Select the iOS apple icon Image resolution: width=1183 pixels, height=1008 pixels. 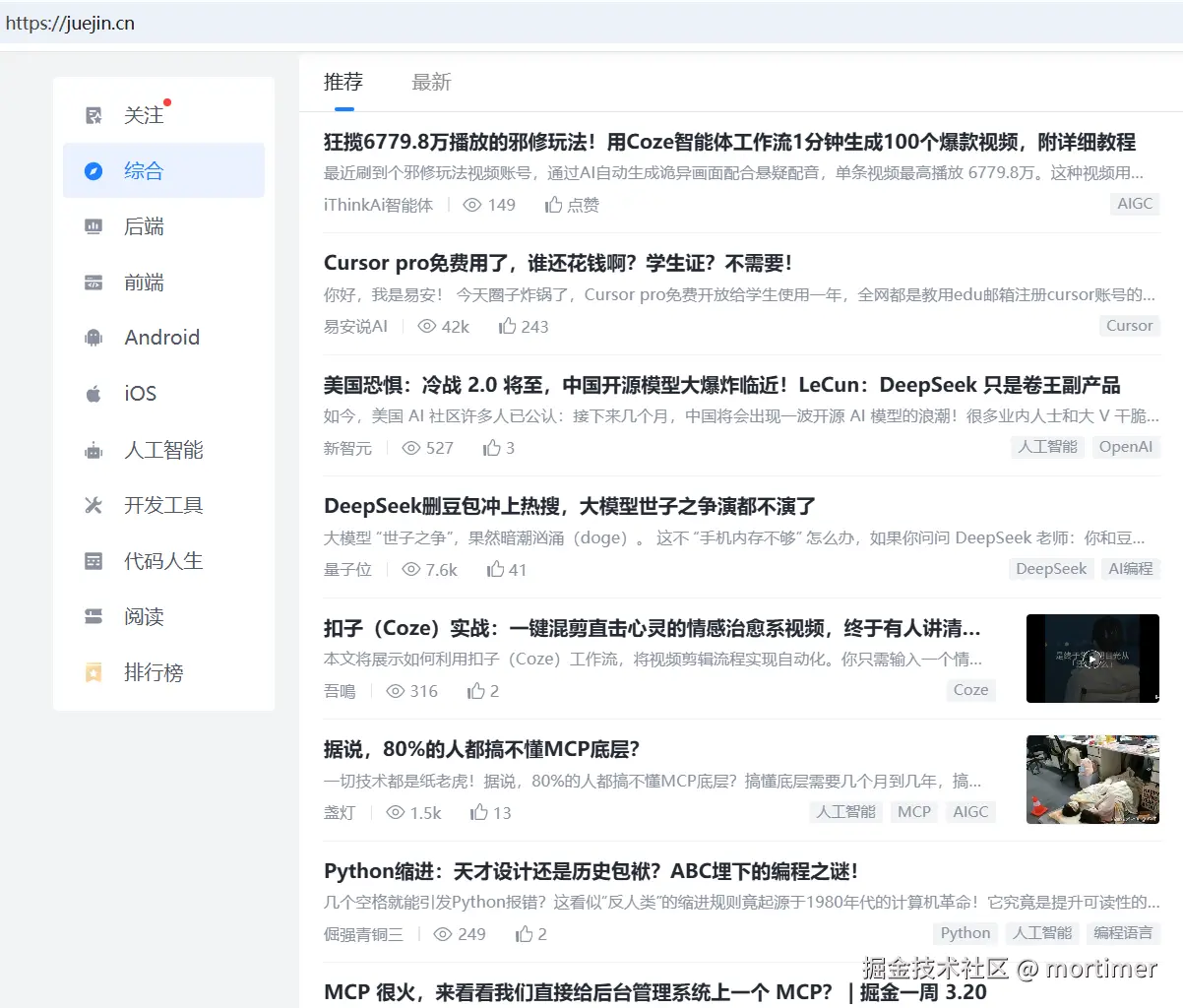click(93, 394)
